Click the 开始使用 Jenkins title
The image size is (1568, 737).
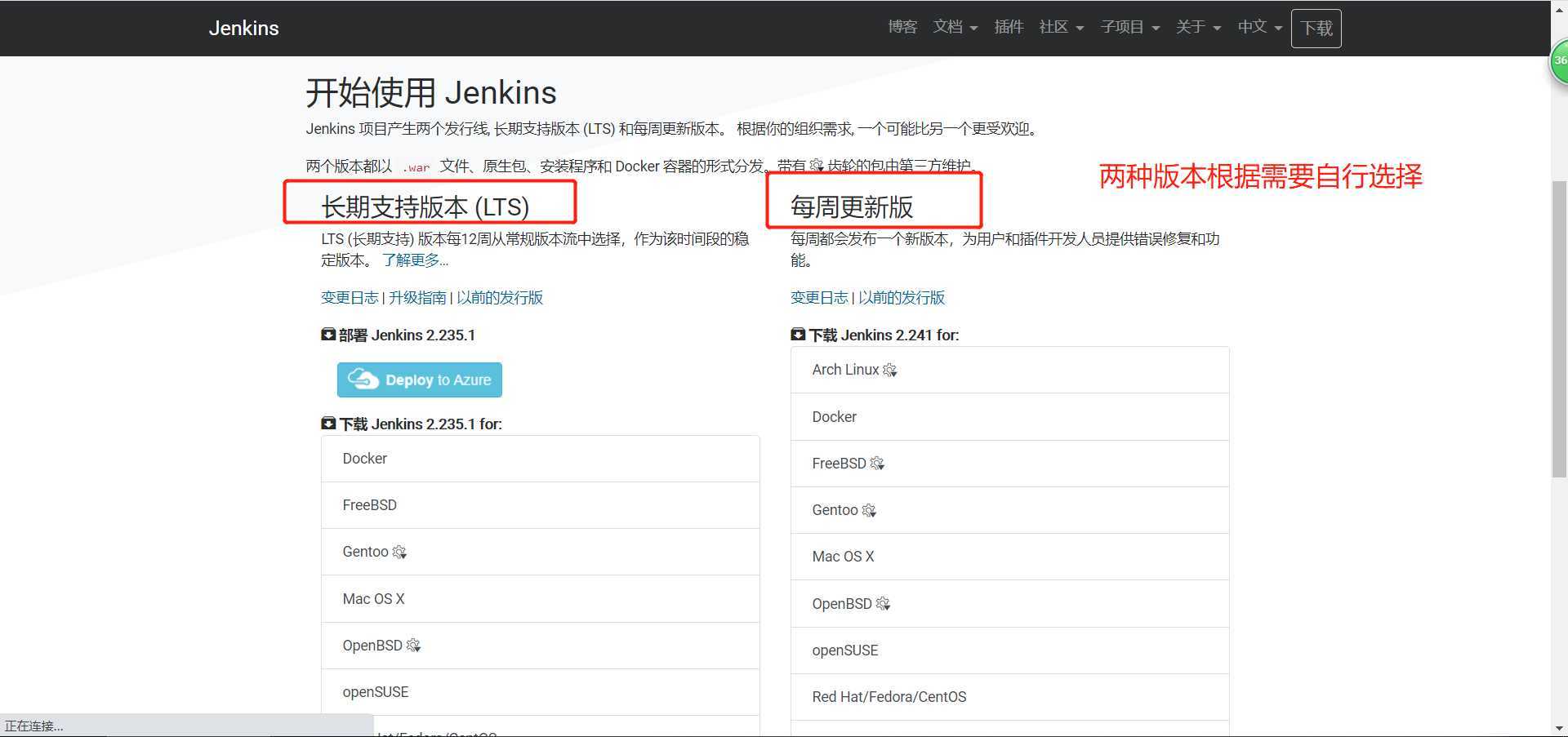click(x=431, y=92)
